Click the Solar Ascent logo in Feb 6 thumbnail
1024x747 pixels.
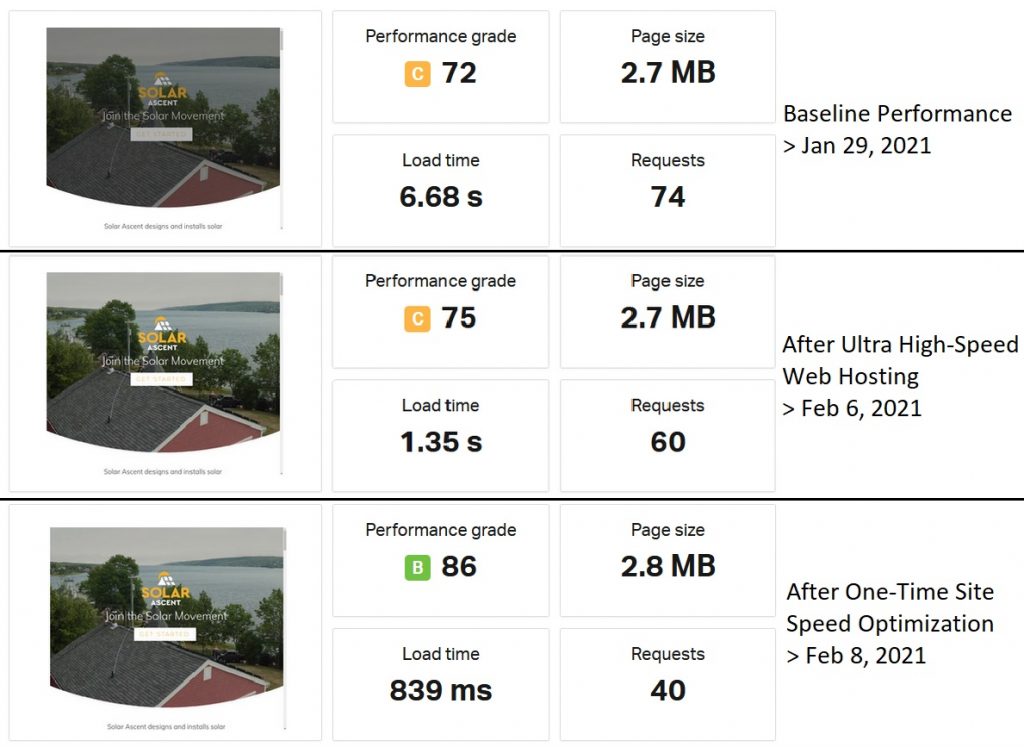162,334
